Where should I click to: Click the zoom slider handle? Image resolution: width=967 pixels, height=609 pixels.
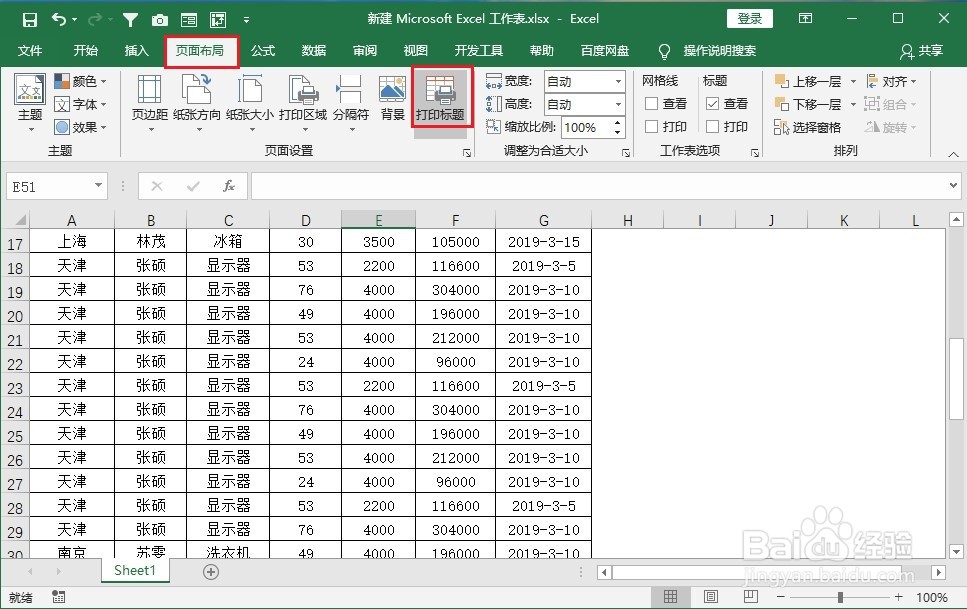coord(840,597)
